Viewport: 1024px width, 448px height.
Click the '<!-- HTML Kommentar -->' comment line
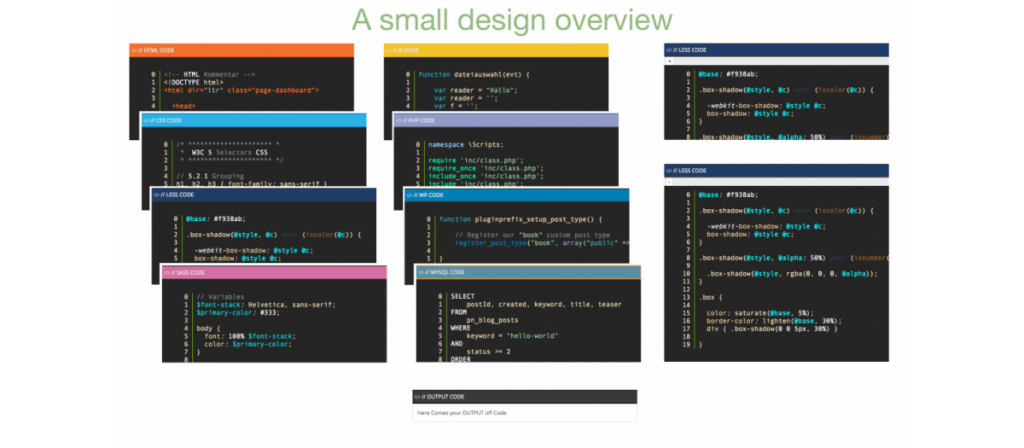pos(210,74)
